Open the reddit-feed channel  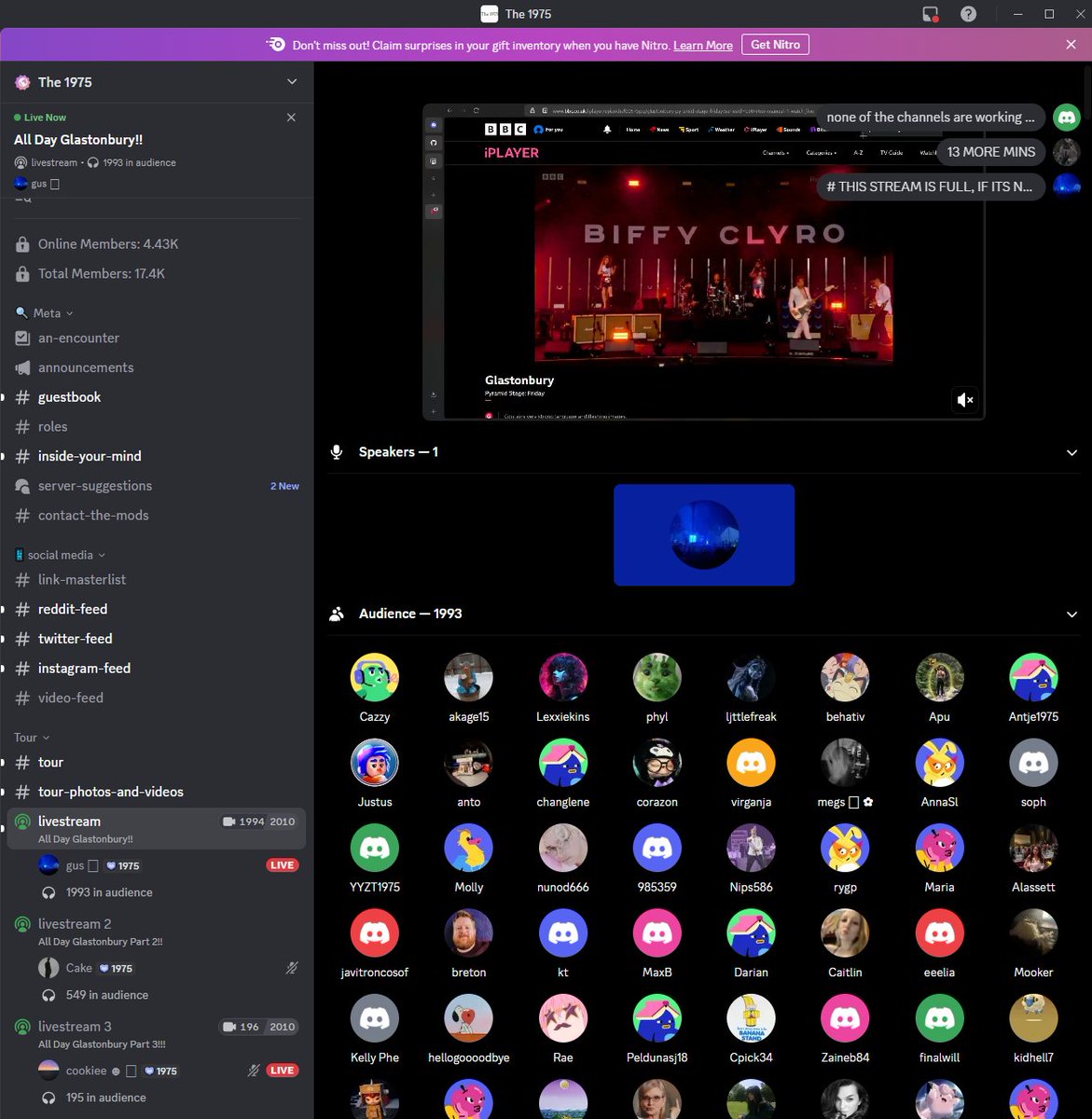(x=157, y=609)
